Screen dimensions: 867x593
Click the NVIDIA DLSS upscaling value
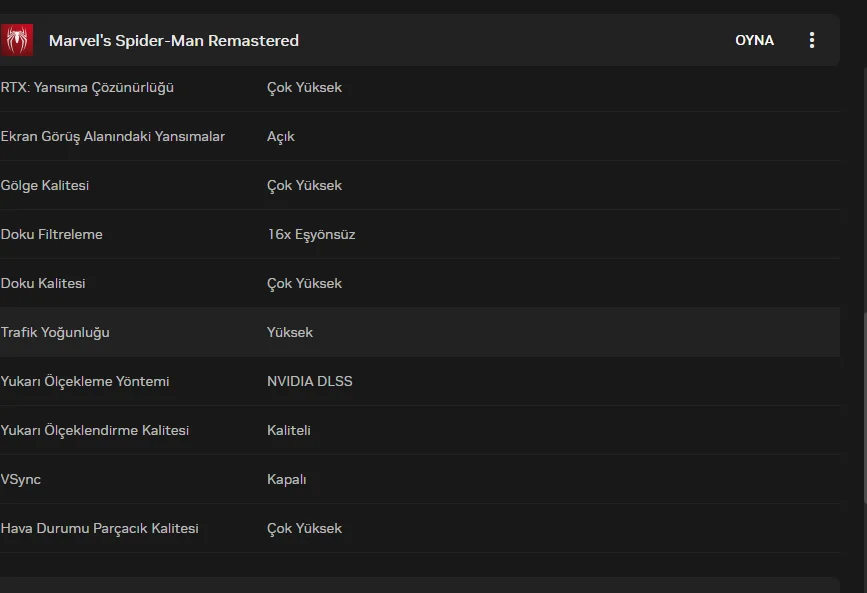coord(310,381)
